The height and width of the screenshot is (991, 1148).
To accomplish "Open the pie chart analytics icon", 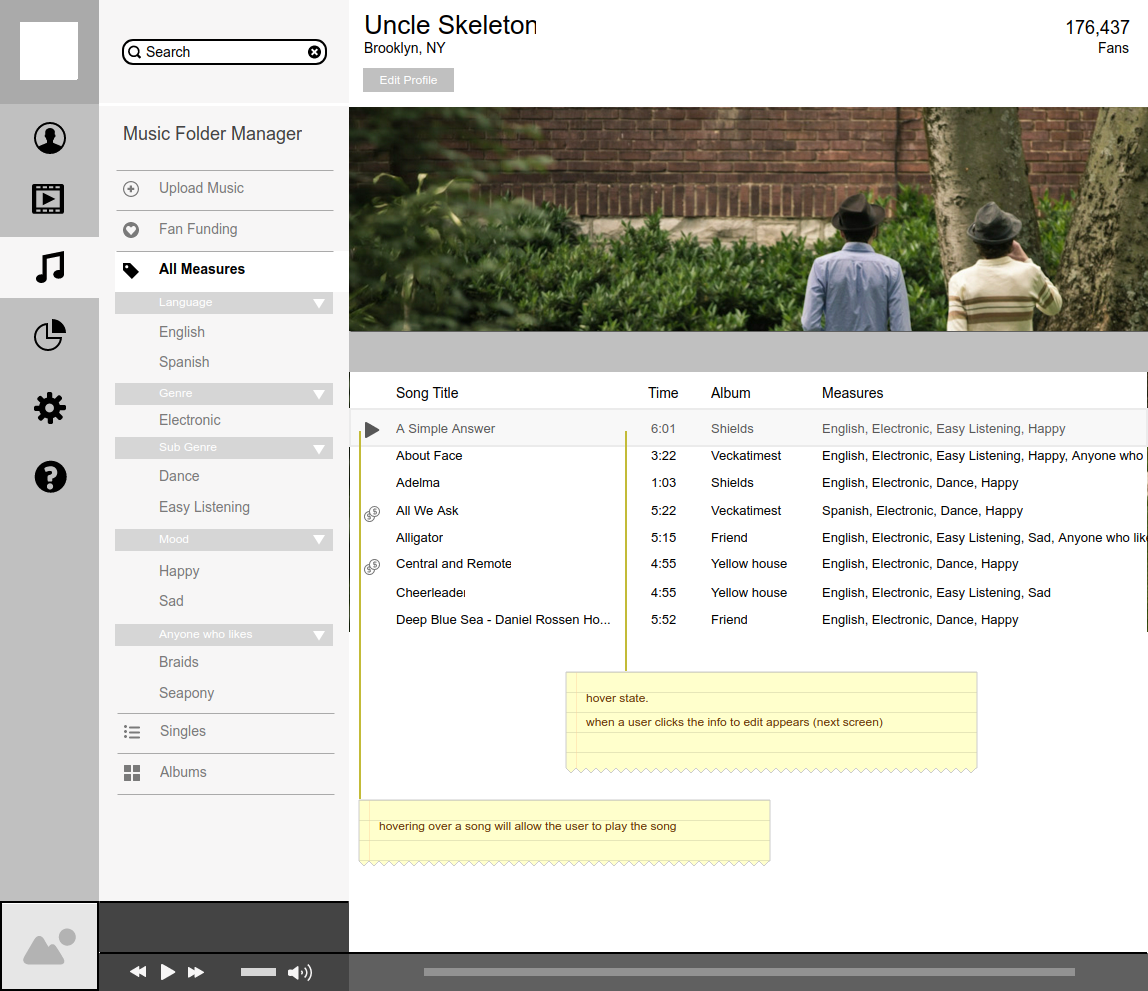I will pyautogui.click(x=50, y=335).
